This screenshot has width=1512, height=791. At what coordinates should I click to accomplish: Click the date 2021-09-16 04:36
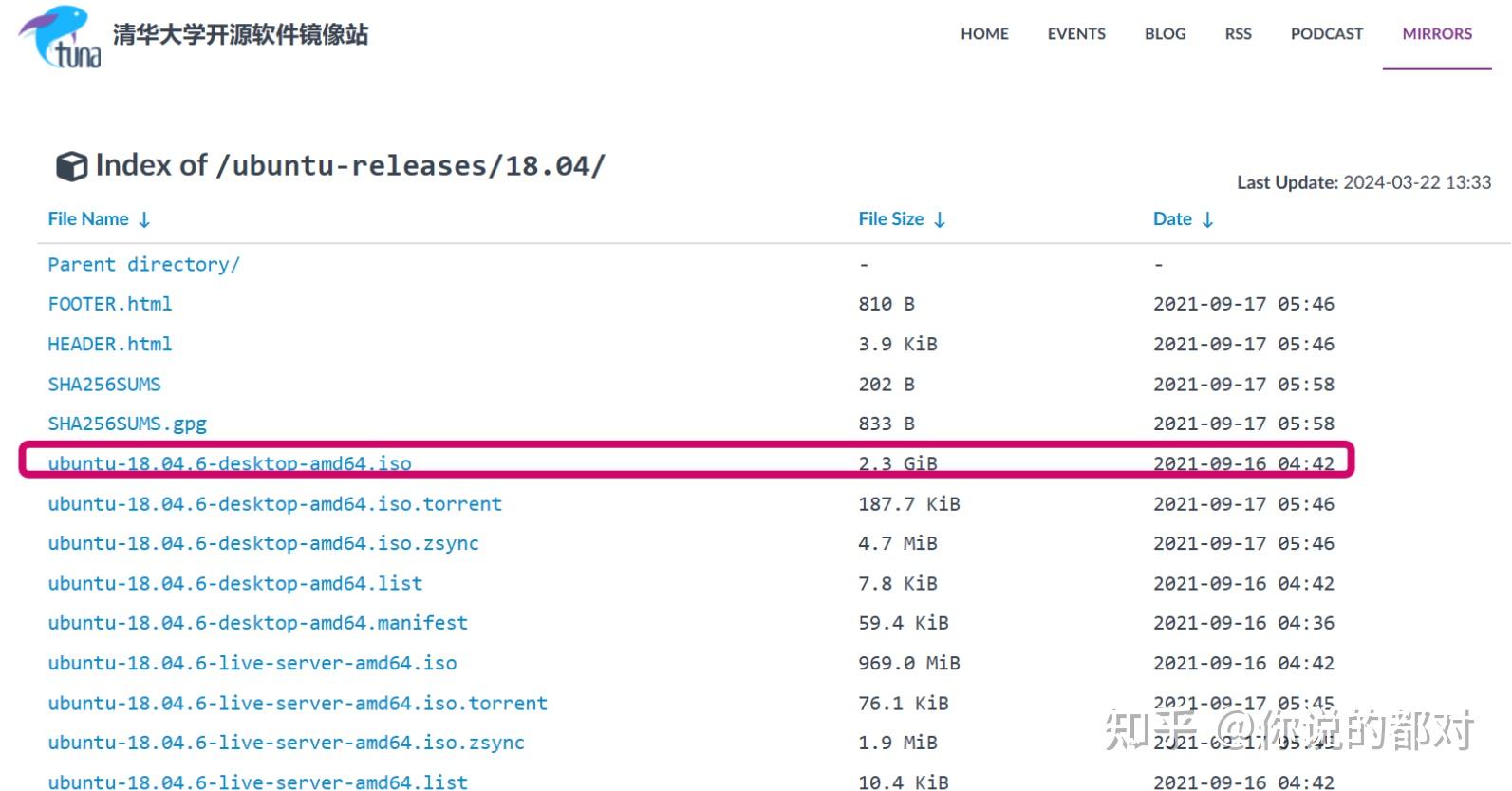[1243, 623]
